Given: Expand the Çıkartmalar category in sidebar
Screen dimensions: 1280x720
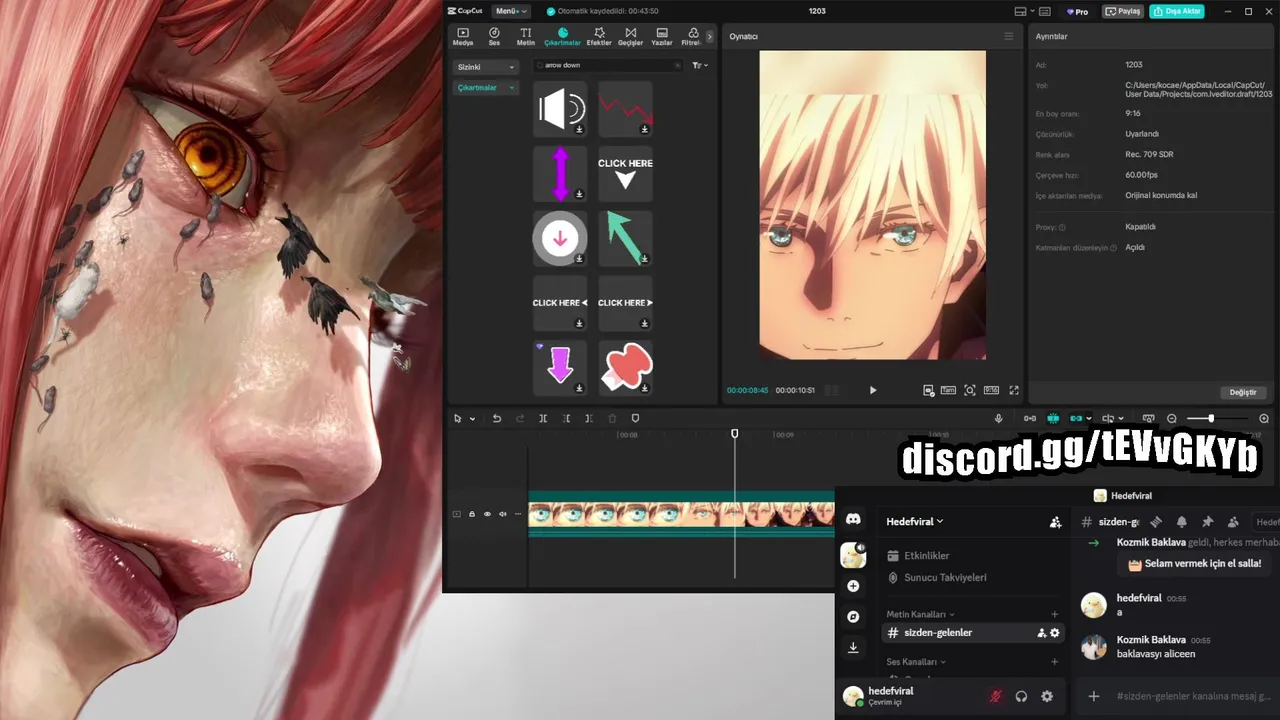Looking at the screenshot, I should (486, 88).
